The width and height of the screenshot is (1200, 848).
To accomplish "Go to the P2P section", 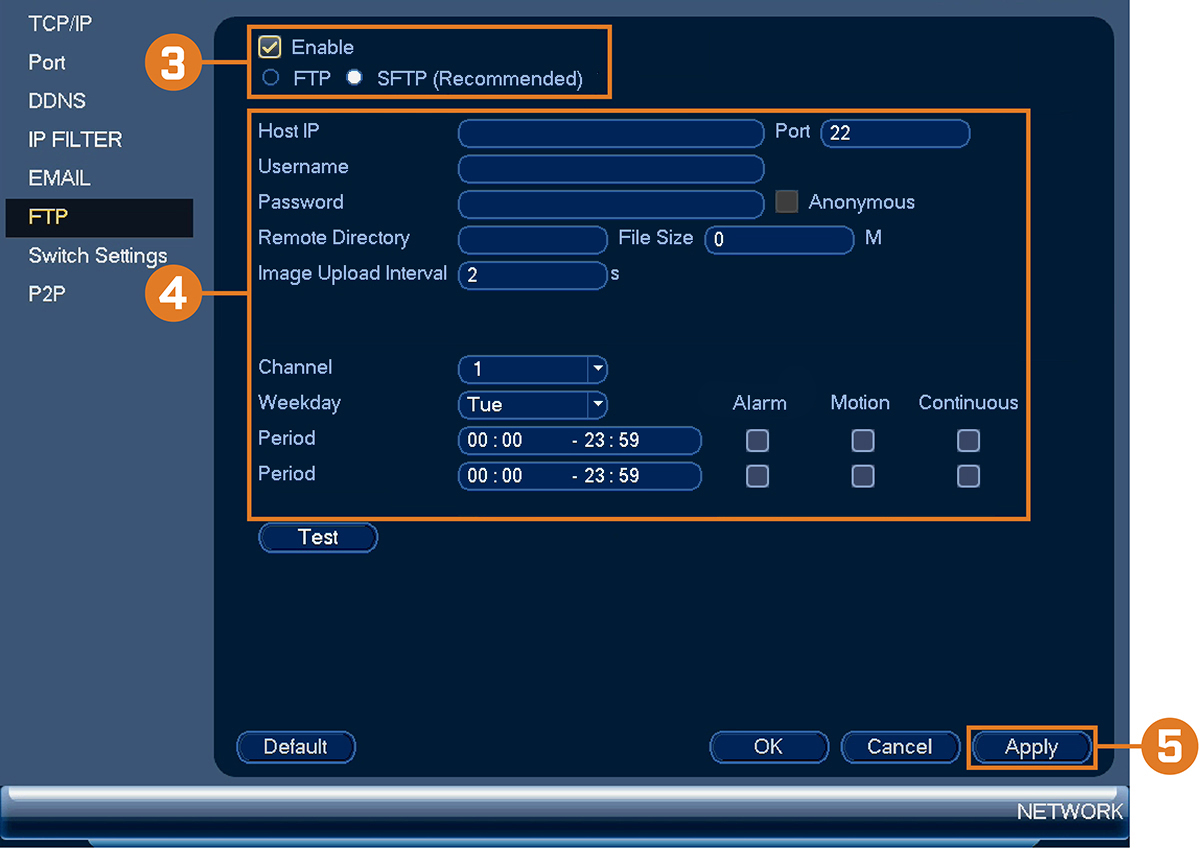I will pyautogui.click(x=47, y=294).
